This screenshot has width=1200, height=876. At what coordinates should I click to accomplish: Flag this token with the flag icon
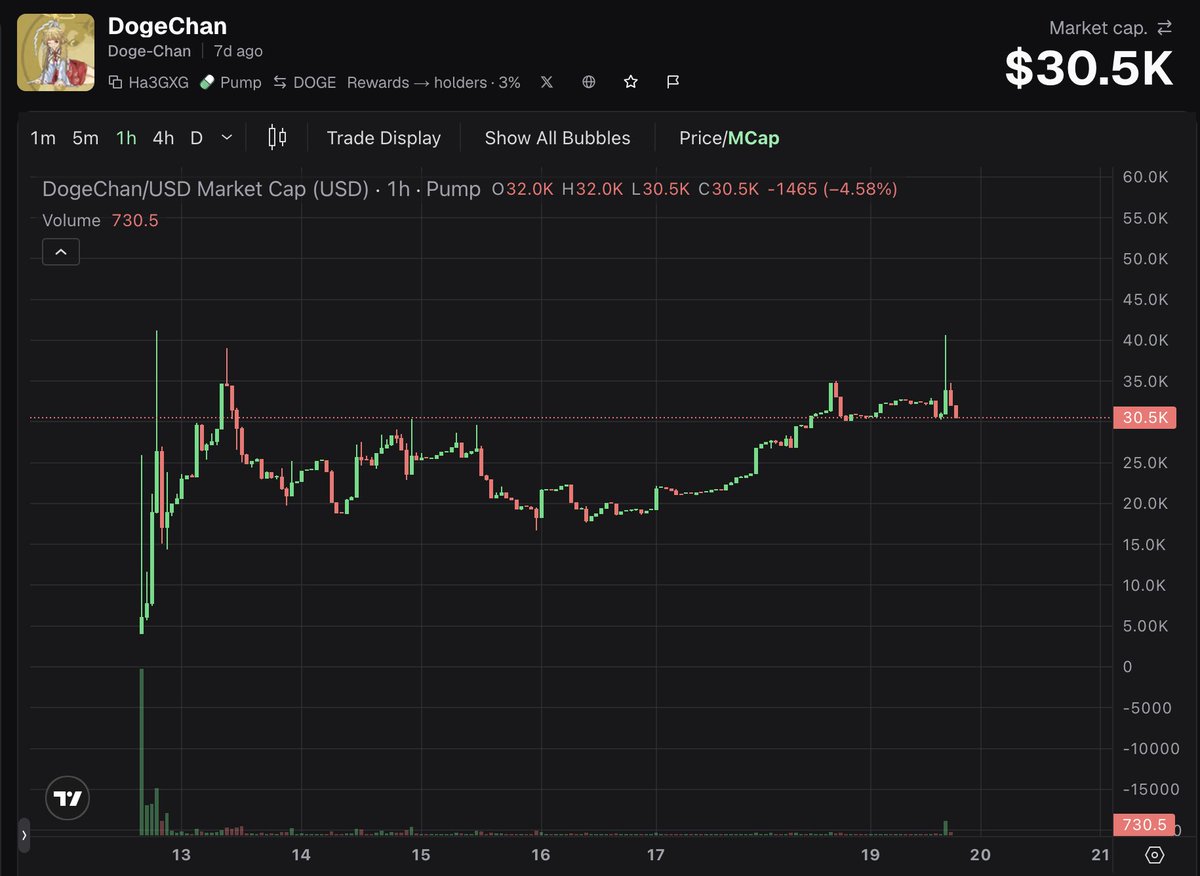(x=673, y=82)
